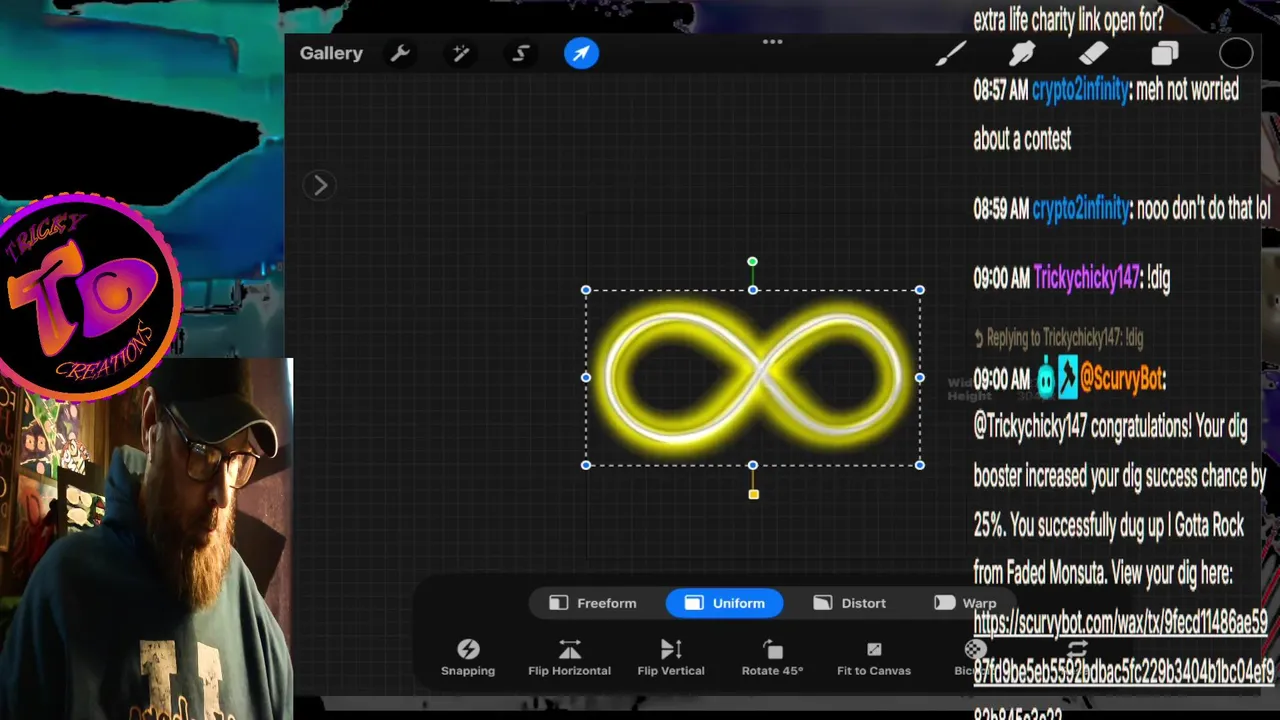Return to the Gallery
1280x720 pixels.
click(x=331, y=53)
